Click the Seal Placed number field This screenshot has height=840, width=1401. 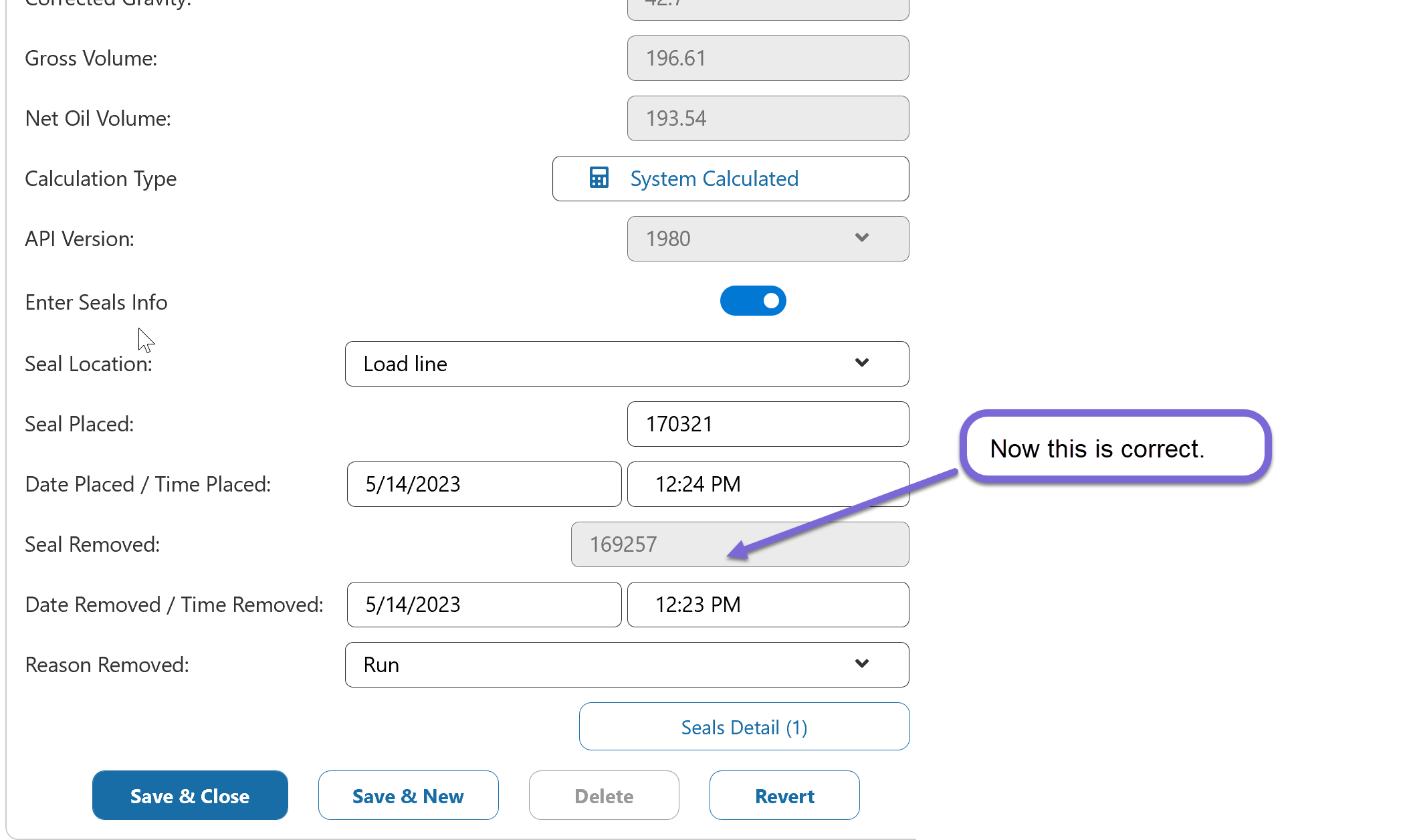(x=767, y=424)
